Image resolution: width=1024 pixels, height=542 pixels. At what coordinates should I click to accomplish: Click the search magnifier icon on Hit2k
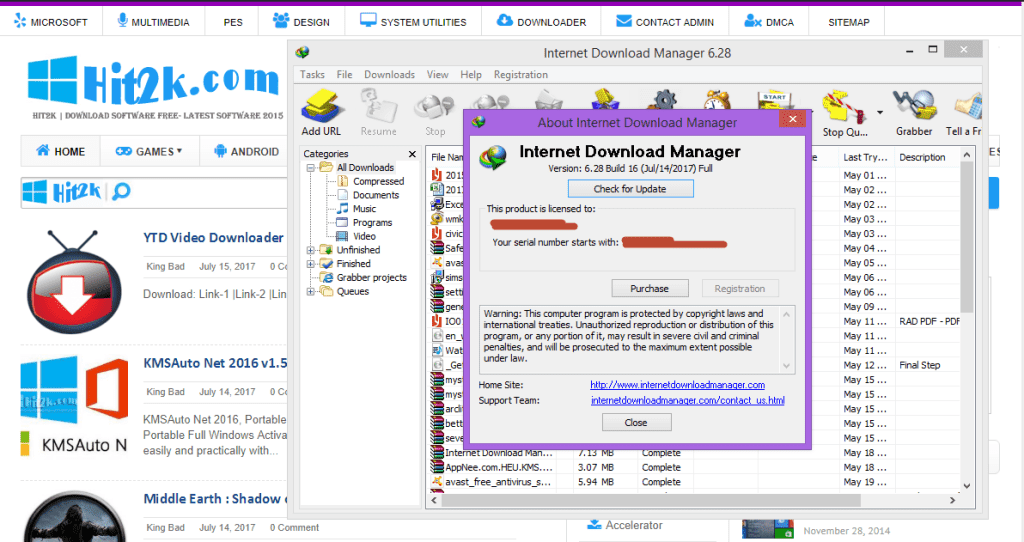click(x=121, y=191)
